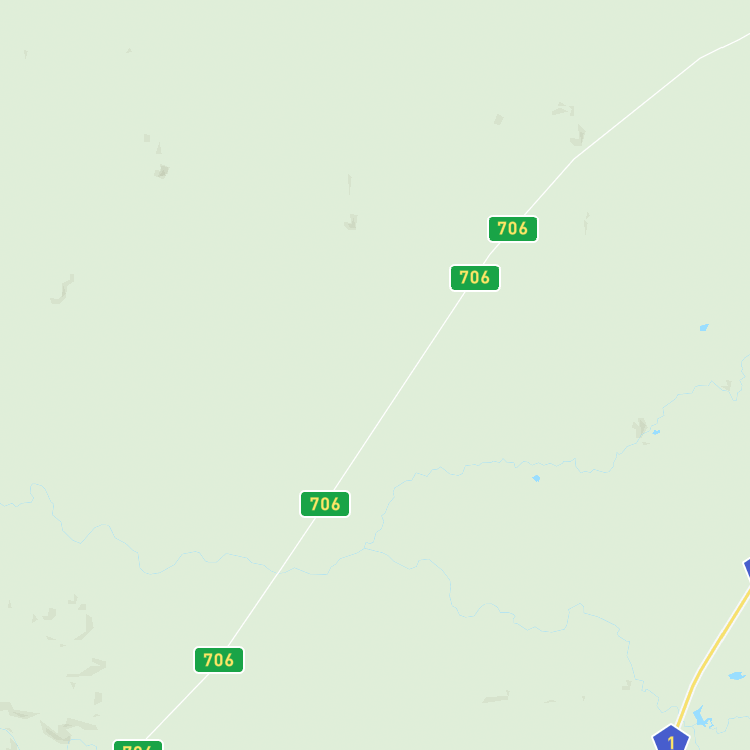This screenshot has width=750, height=750.
Task: Click the tiny pond beside the central river
Action: coord(536,478)
